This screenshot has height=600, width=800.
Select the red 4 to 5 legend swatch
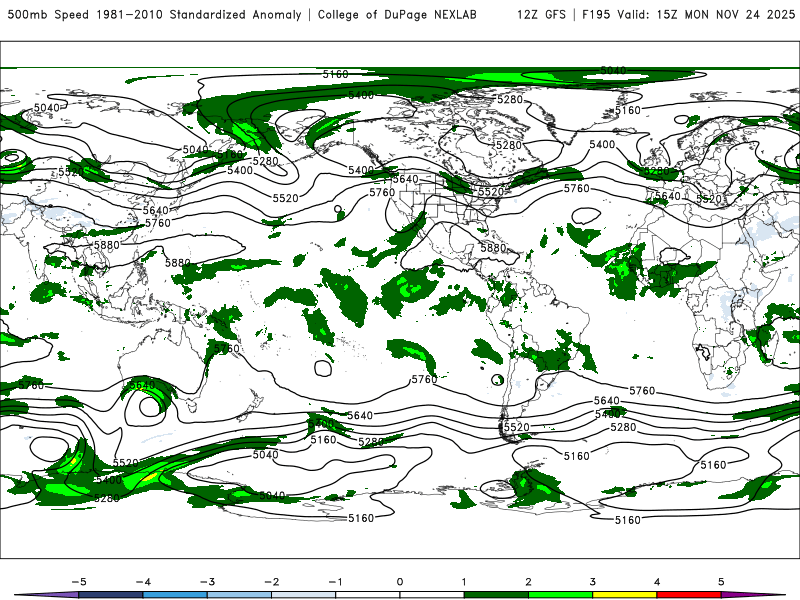pos(689,595)
